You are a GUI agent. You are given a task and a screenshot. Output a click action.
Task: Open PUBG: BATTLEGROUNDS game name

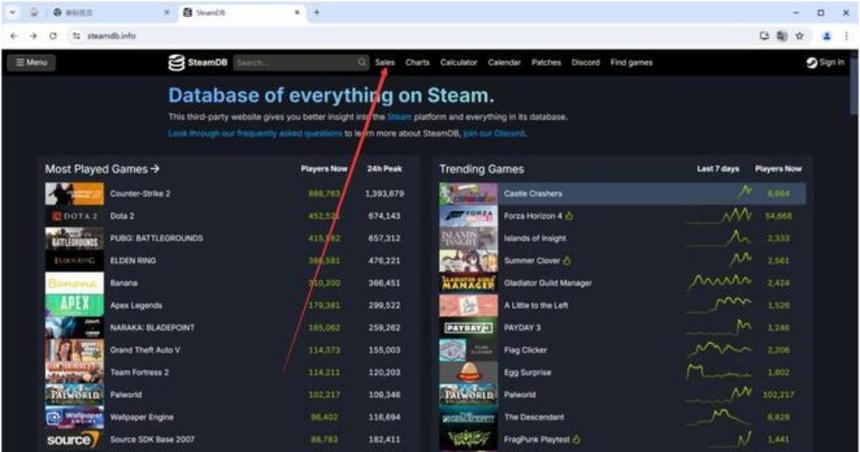pos(156,238)
